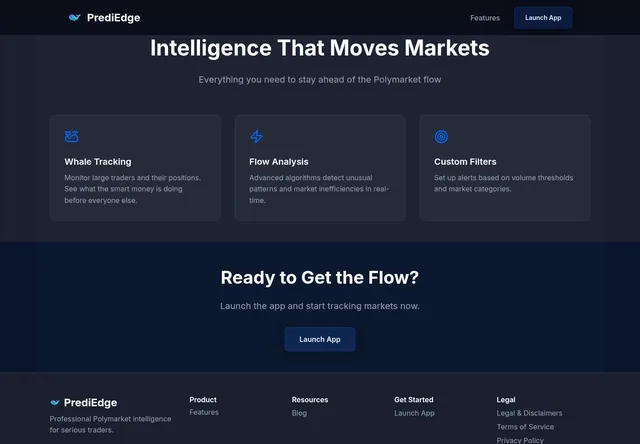Open the Features link in the footer
This screenshot has width=640, height=444.
204,412
